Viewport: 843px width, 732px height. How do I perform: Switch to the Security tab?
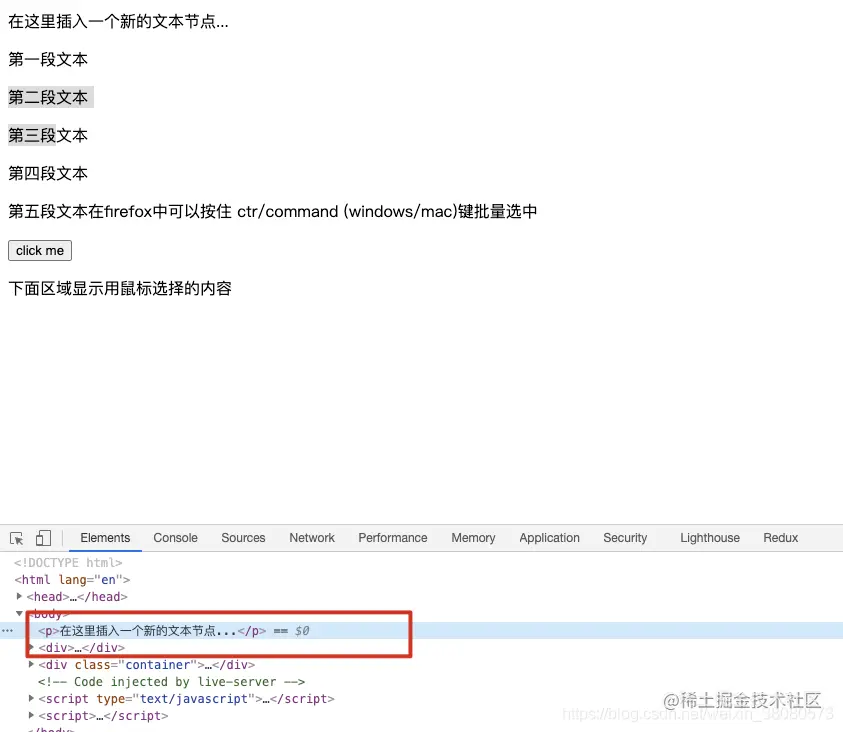pos(625,538)
